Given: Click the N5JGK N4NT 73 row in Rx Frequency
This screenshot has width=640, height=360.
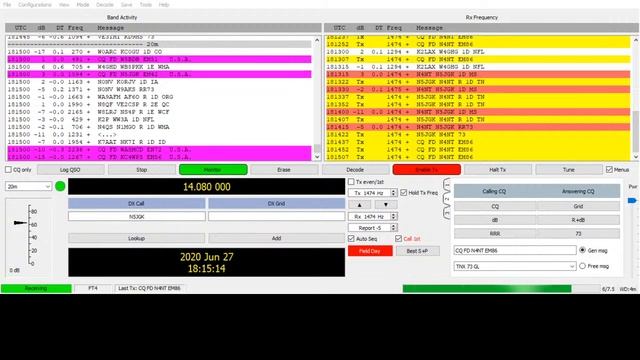Looking at the screenshot, I should click(x=478, y=134).
